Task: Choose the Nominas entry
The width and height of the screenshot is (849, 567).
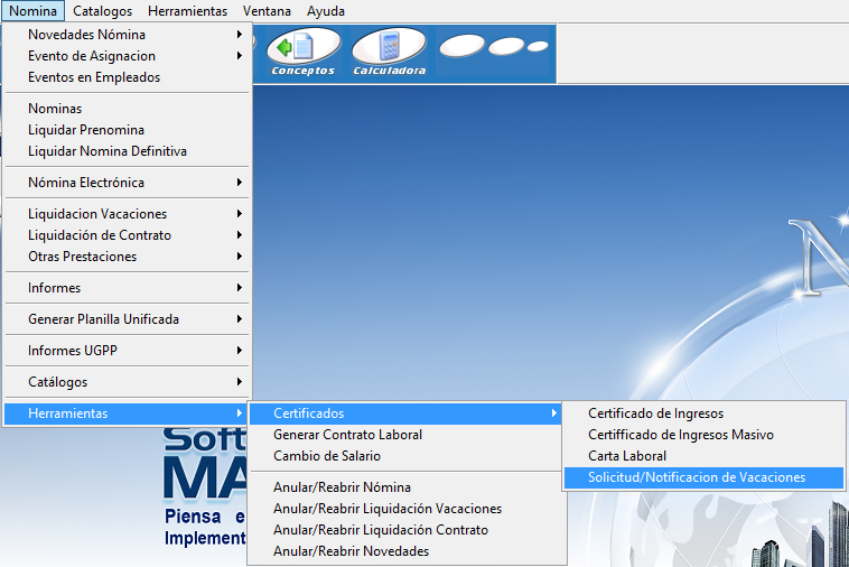Action: (127, 108)
